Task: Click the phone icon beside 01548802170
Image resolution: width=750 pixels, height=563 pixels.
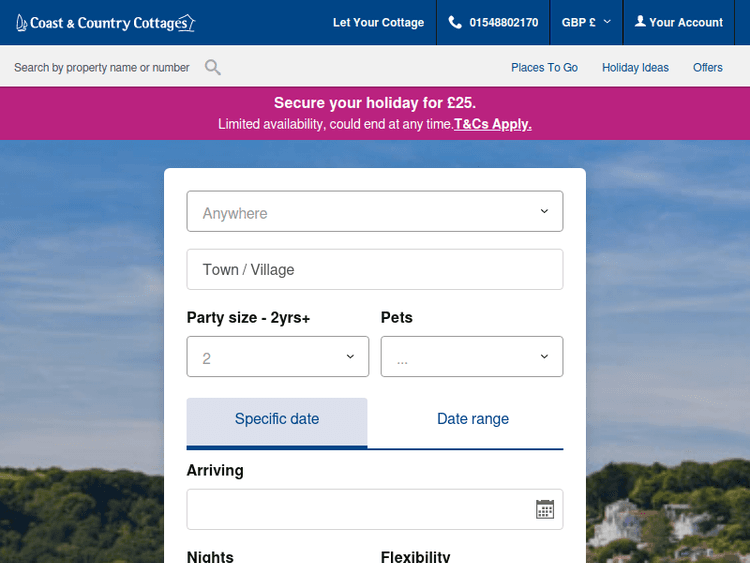Action: [x=456, y=22]
